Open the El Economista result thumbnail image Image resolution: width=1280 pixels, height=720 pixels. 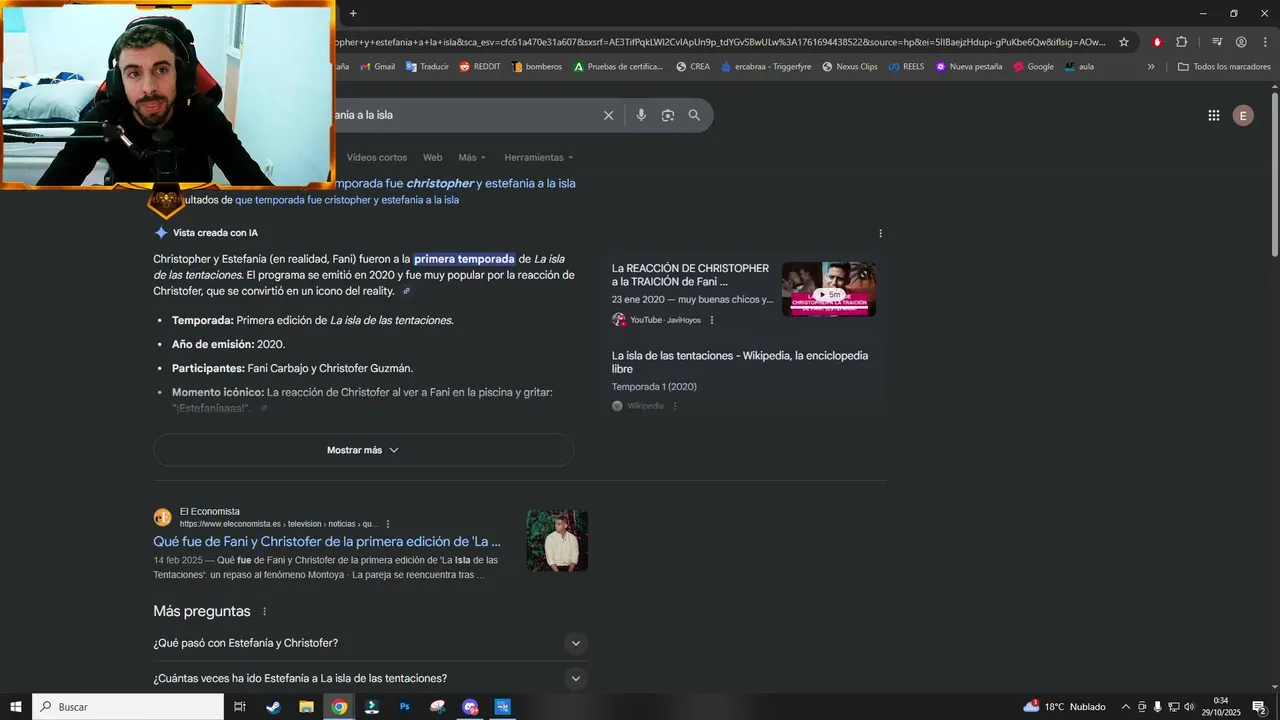[557, 541]
